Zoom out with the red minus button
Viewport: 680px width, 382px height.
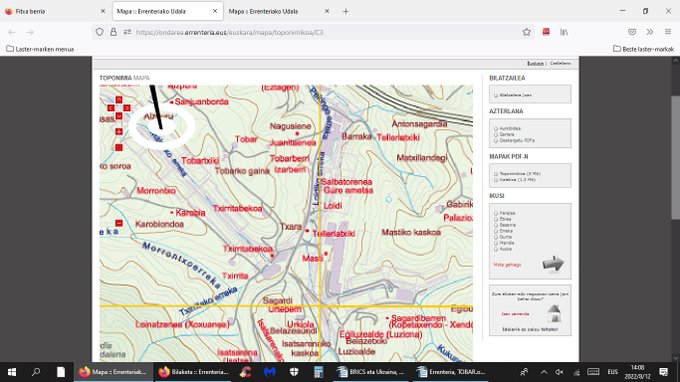(119, 223)
